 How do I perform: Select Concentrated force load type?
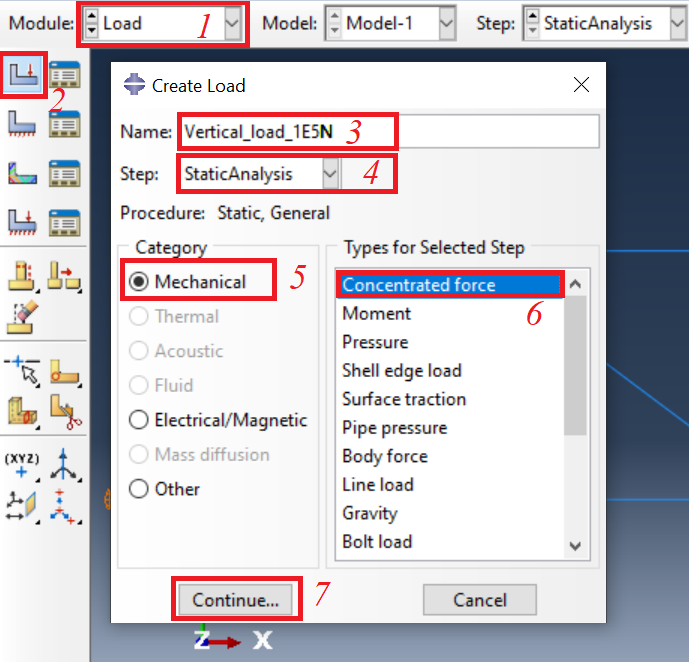click(450, 285)
